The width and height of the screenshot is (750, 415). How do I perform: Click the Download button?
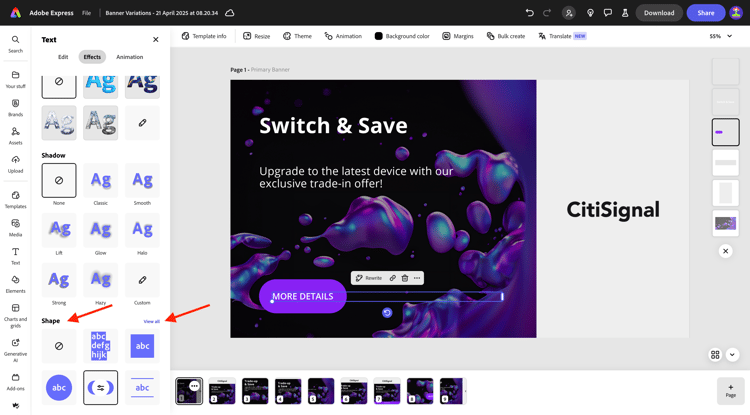point(659,13)
